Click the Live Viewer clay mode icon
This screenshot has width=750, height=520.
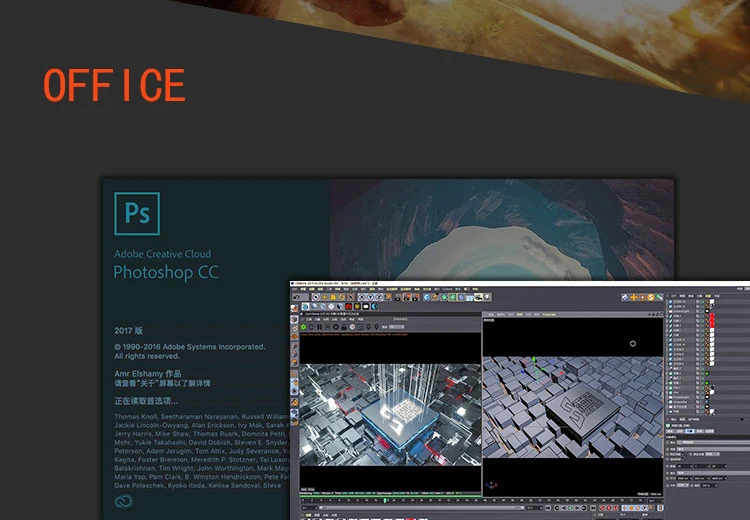353,327
